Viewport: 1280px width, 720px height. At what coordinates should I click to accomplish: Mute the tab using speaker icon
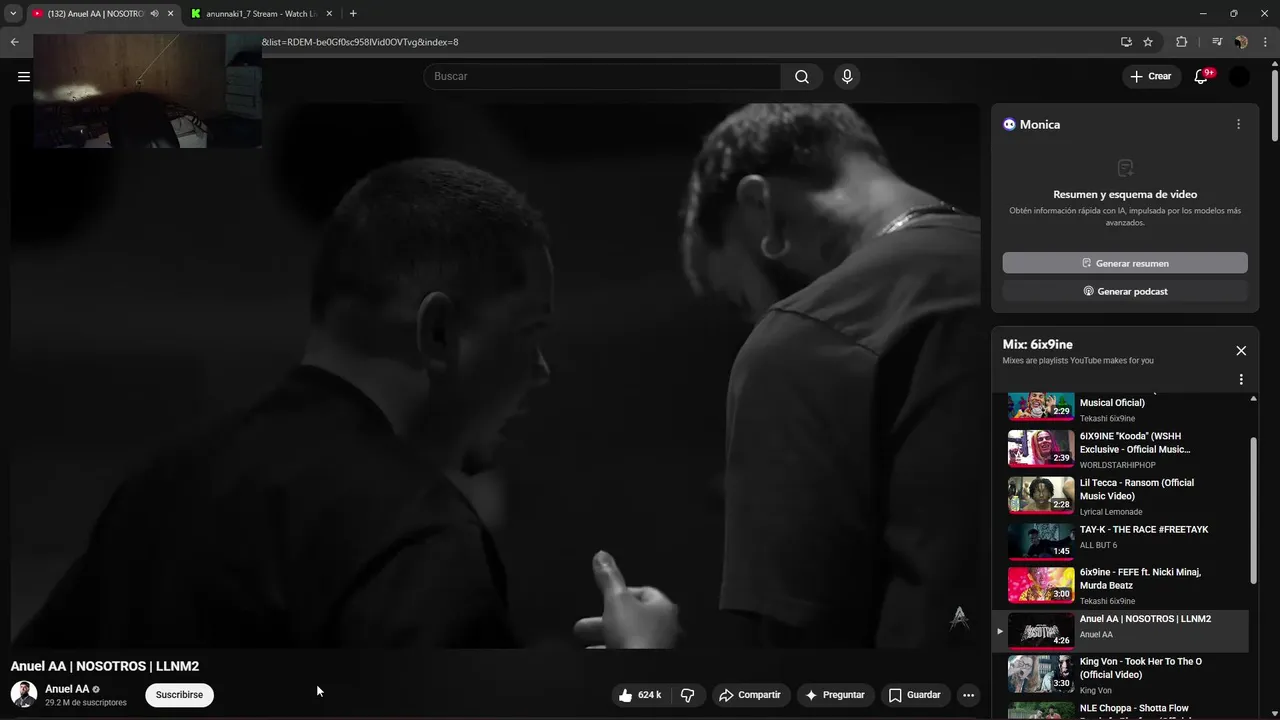154,14
